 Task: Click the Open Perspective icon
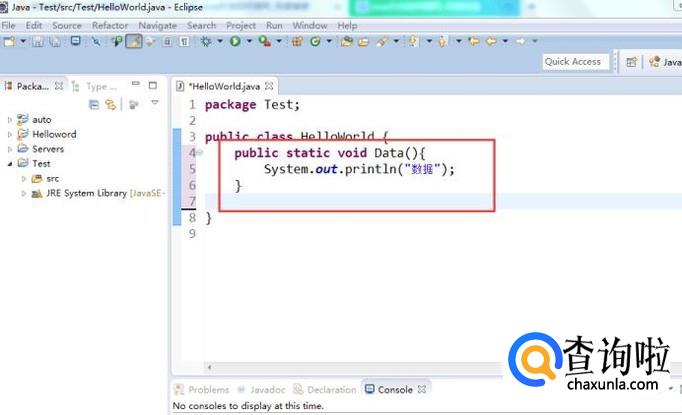(x=631, y=61)
